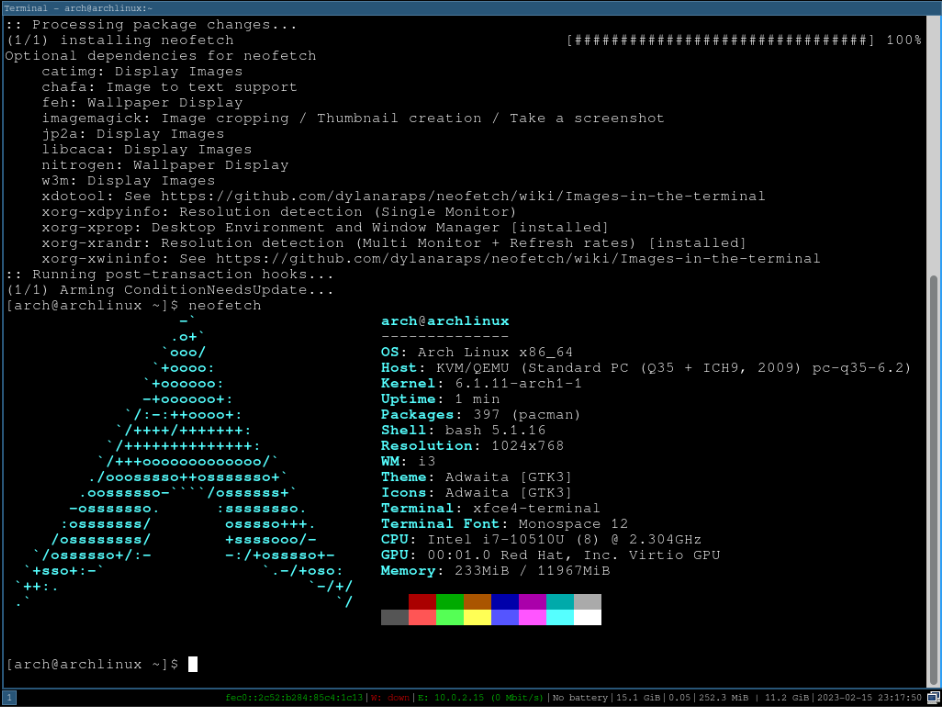
Task: Select the bright green color block
Action: click(450, 617)
